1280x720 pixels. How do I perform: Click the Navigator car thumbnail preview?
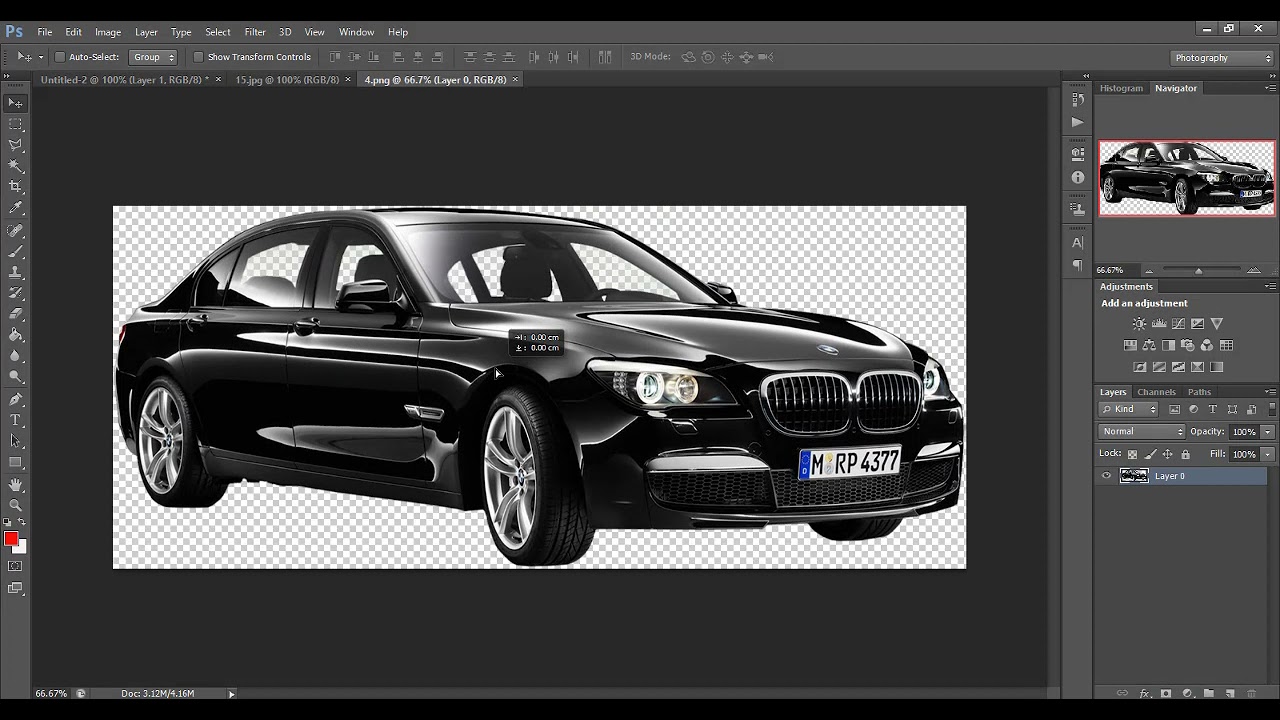click(1187, 178)
